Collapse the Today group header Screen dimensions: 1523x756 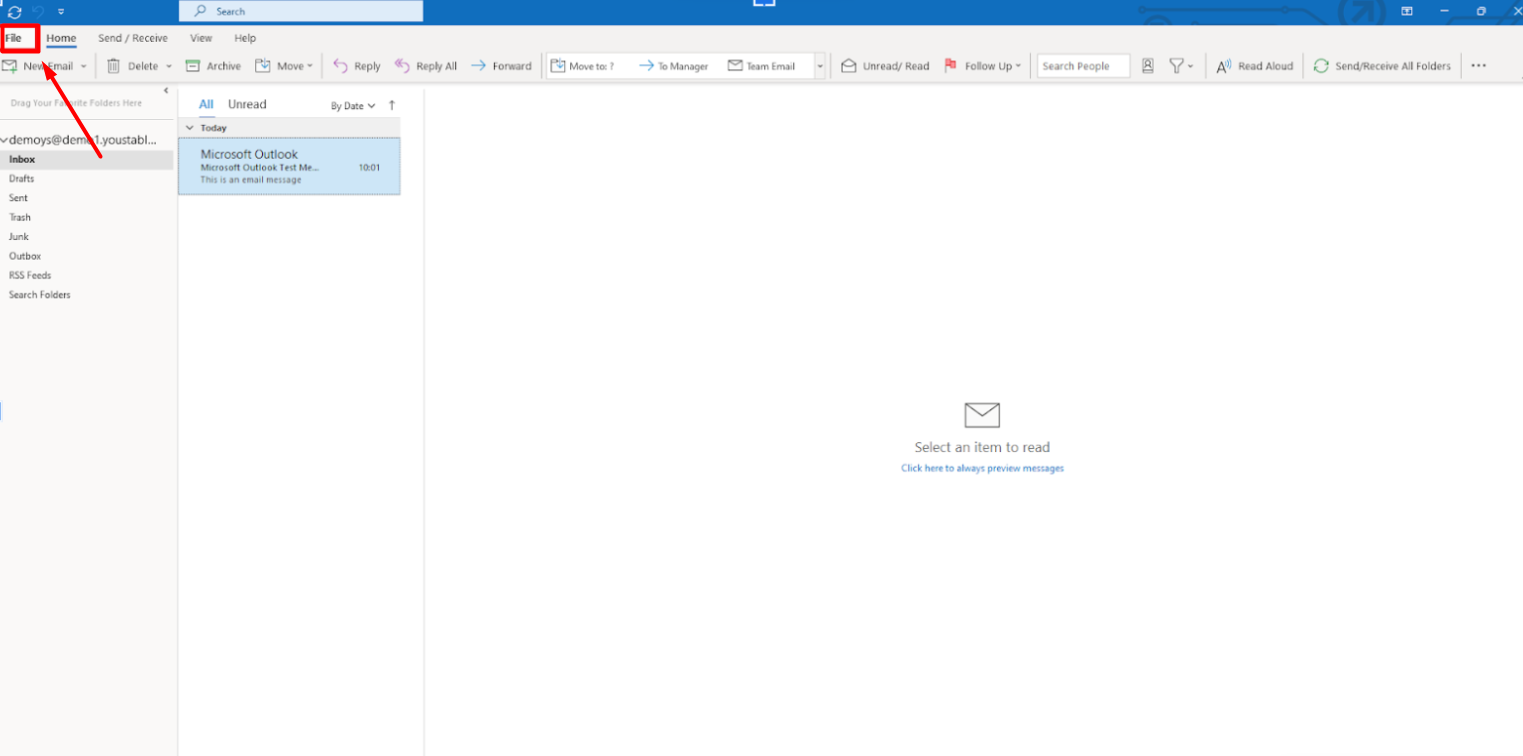tap(190, 128)
